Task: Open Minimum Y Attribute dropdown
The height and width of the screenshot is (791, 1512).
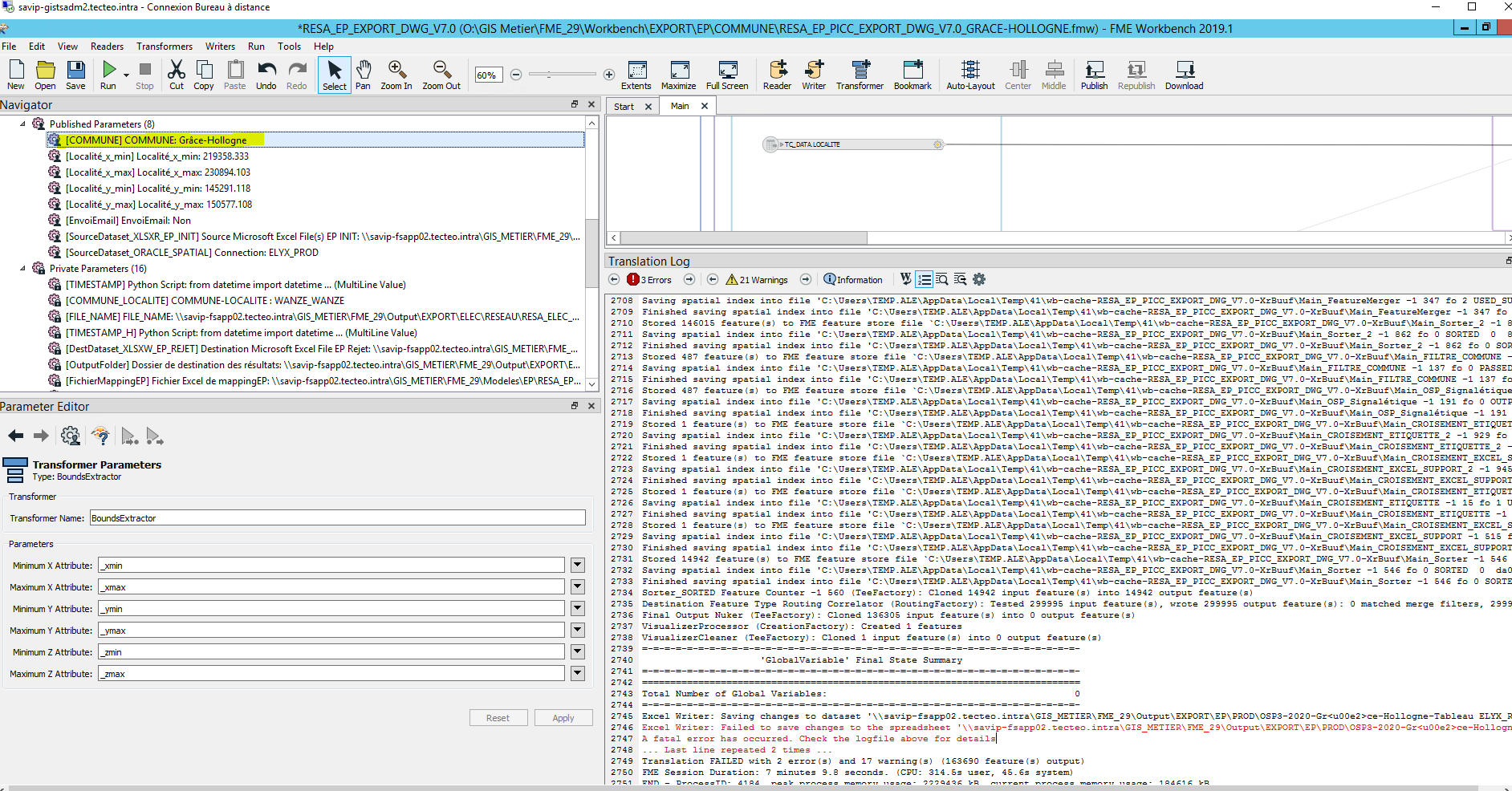Action: [577, 608]
